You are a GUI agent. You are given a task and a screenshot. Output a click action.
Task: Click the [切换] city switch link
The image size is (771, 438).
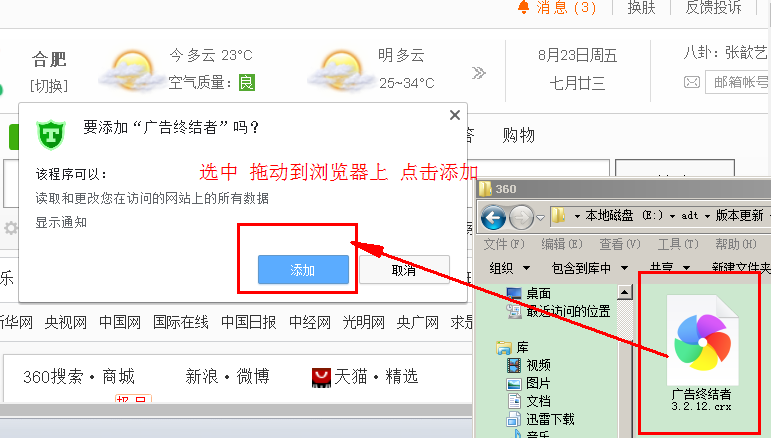[49, 86]
